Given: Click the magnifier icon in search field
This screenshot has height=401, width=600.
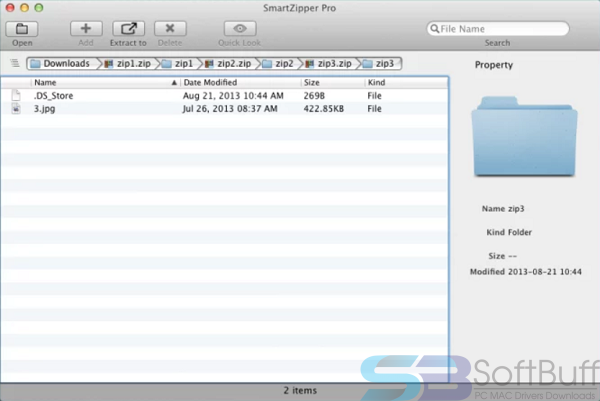Looking at the screenshot, I should 435,29.
